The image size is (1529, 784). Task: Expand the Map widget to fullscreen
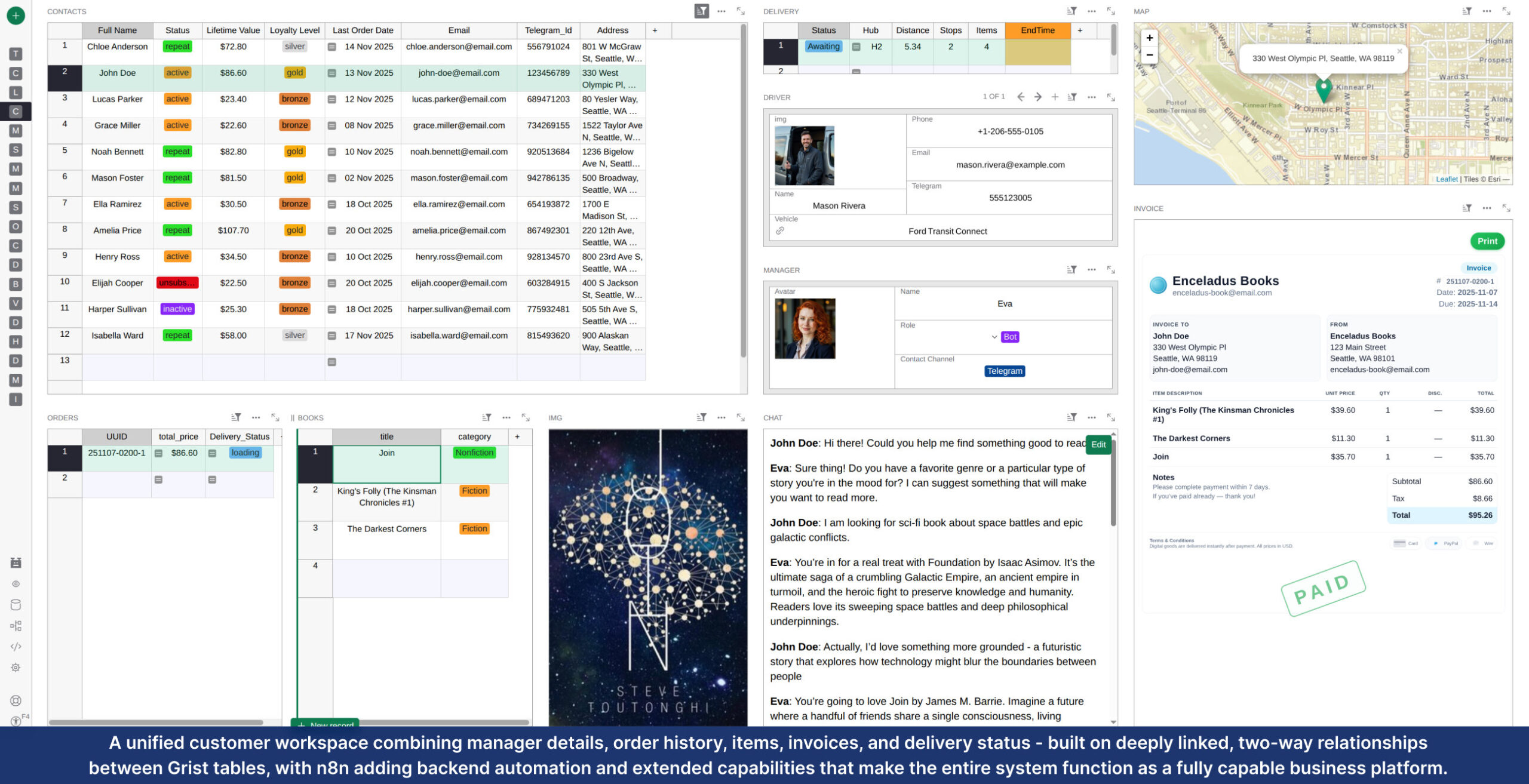[x=1506, y=11]
